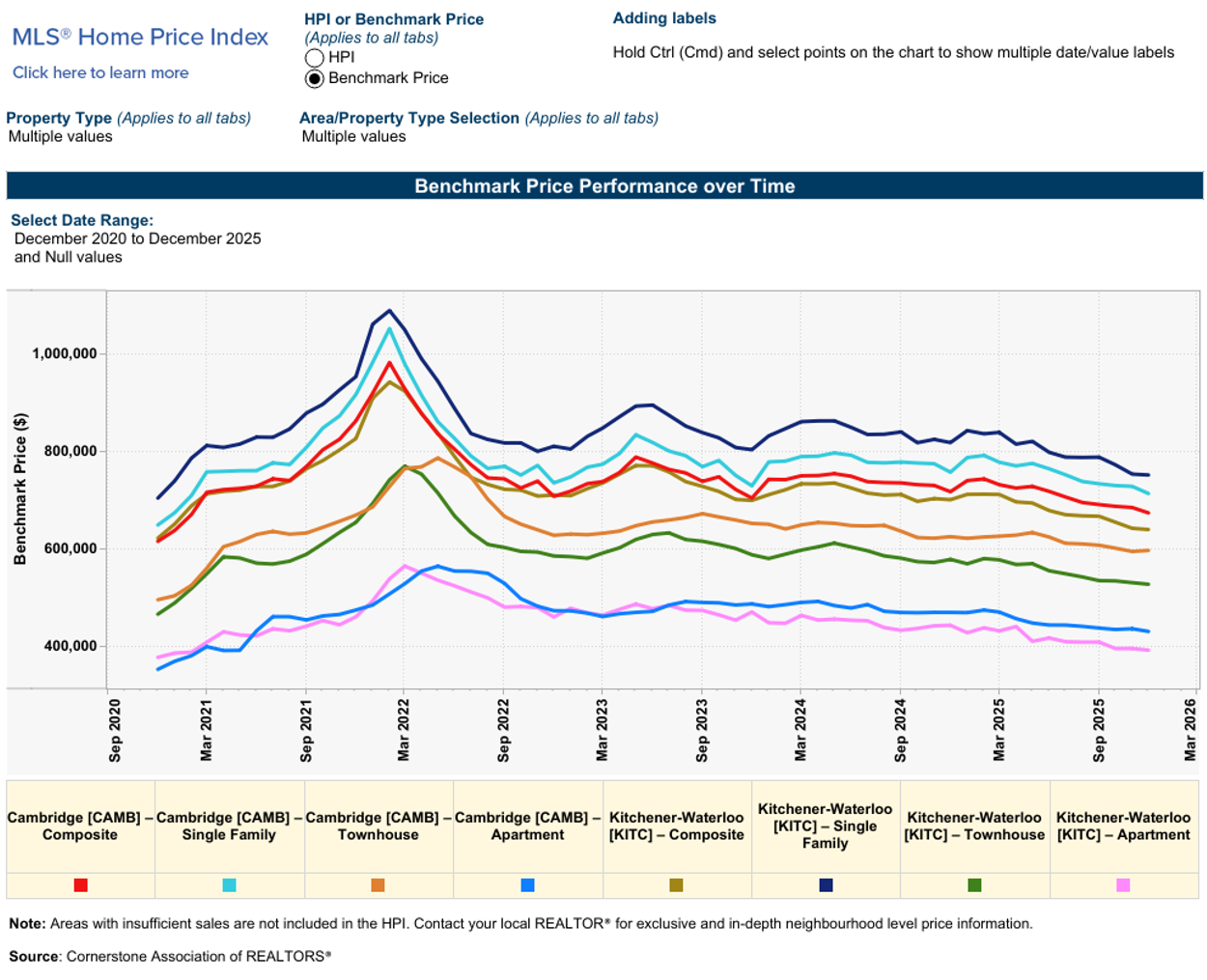Click the orange Cambridge Townhouse legend swatch
This screenshot has height=980, width=1207.
pos(378,885)
